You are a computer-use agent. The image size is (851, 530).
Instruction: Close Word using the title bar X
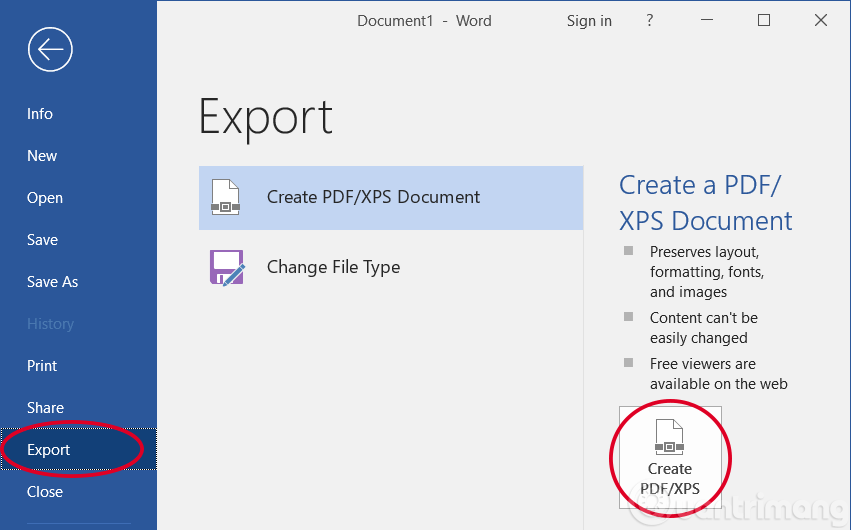[821, 20]
